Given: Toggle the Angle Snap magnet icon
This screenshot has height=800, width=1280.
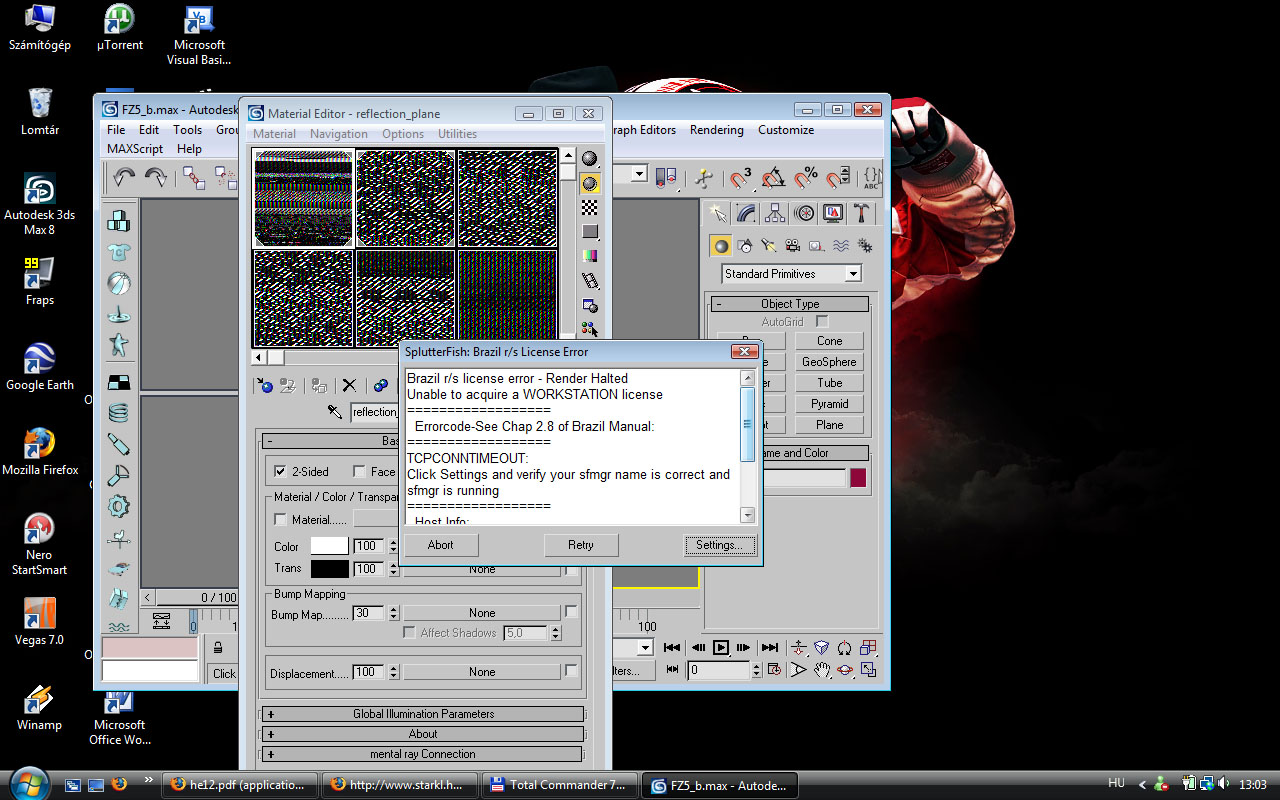Looking at the screenshot, I should 773,178.
